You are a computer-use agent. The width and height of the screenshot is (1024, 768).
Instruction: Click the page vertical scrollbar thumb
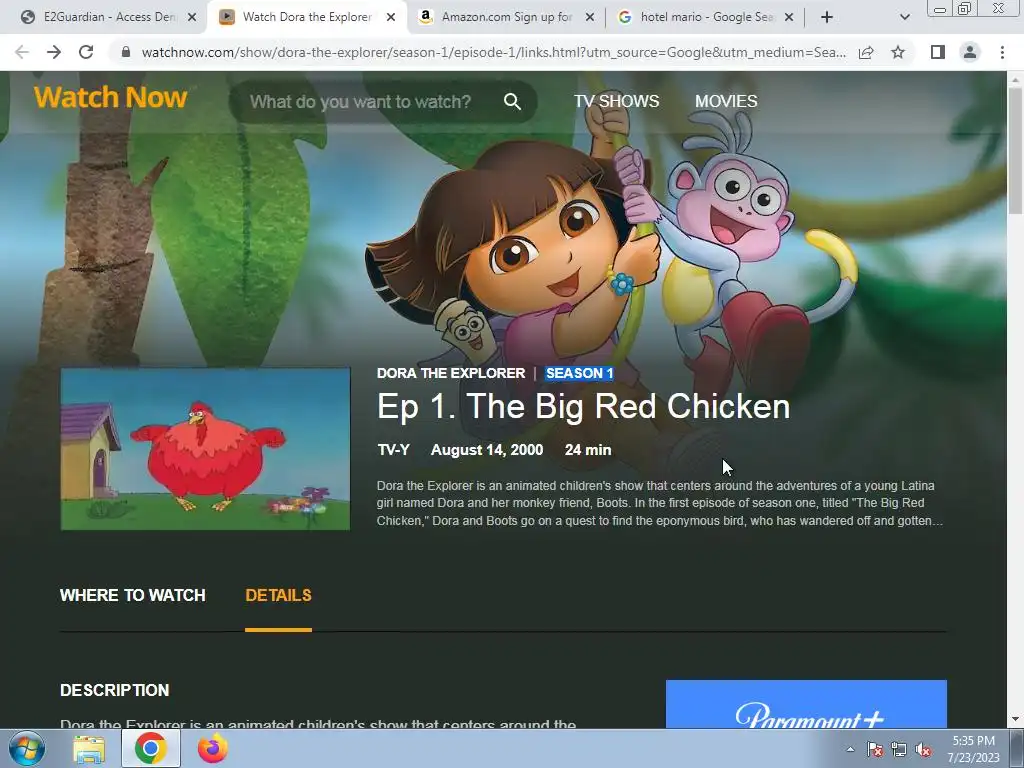1015,150
